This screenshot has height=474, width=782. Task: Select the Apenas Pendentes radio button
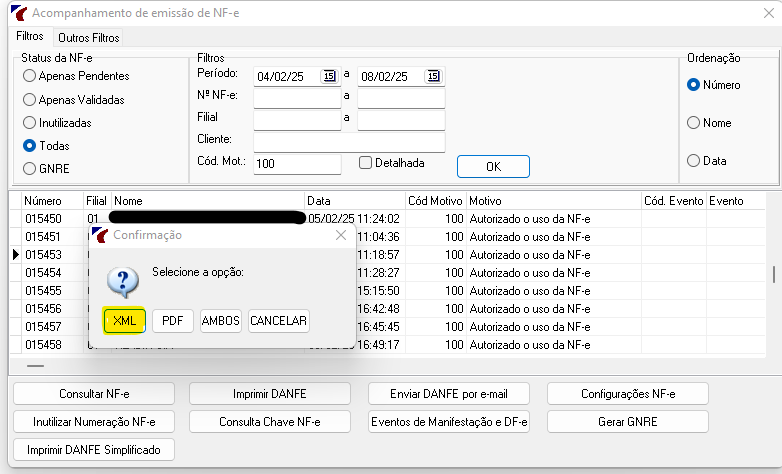[29, 76]
